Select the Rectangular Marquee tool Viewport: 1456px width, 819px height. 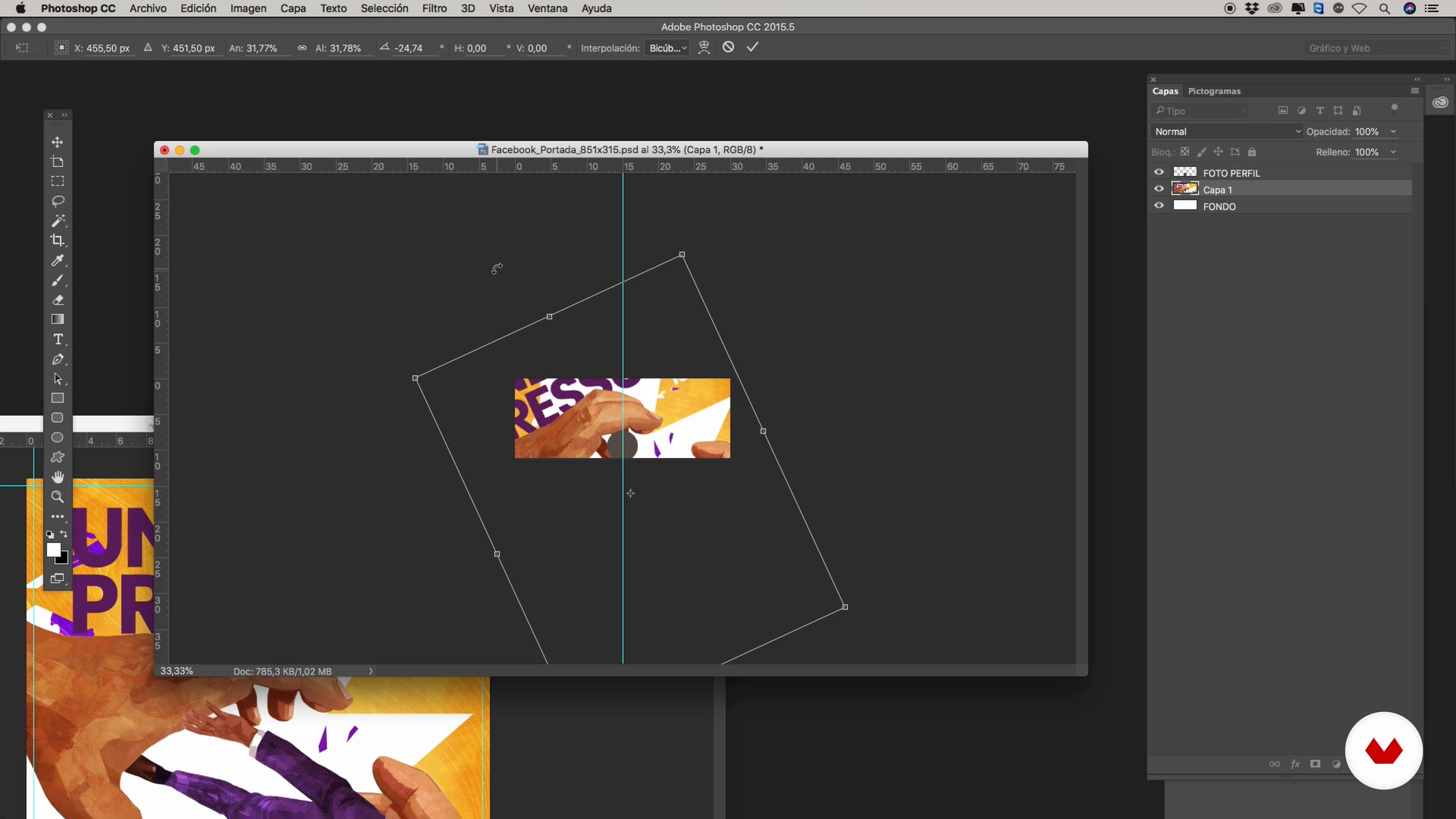(57, 181)
